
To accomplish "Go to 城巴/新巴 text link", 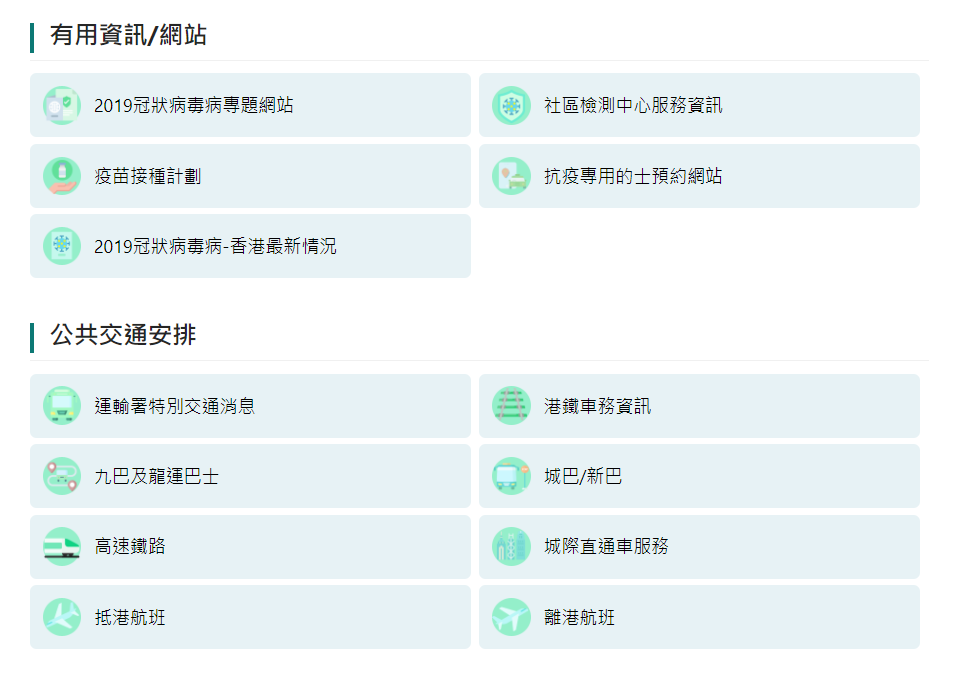I will pos(583,476).
